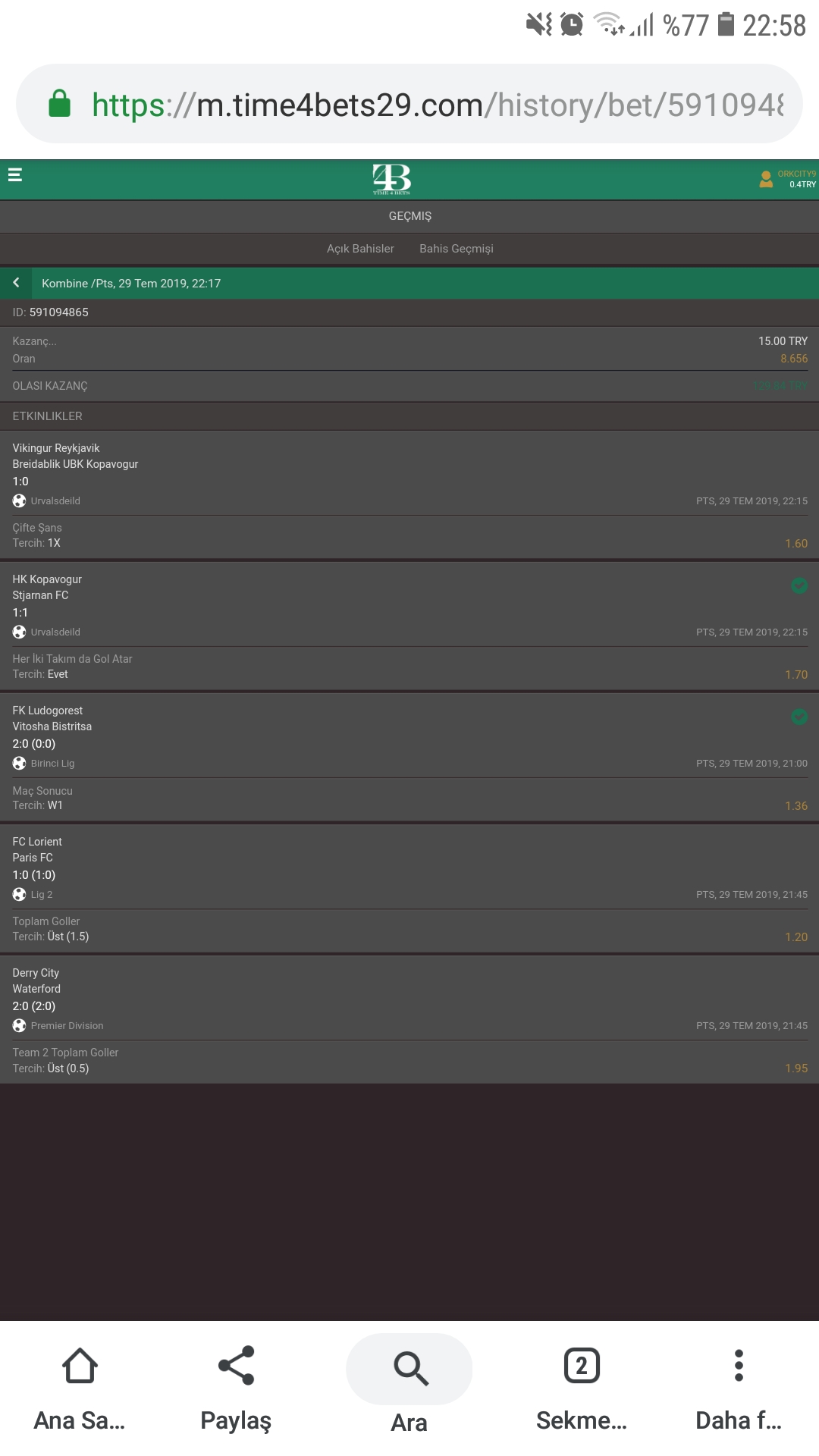Viewport: 819px width, 1456px height.
Task: Tap the Time4Bets logo
Action: (392, 179)
